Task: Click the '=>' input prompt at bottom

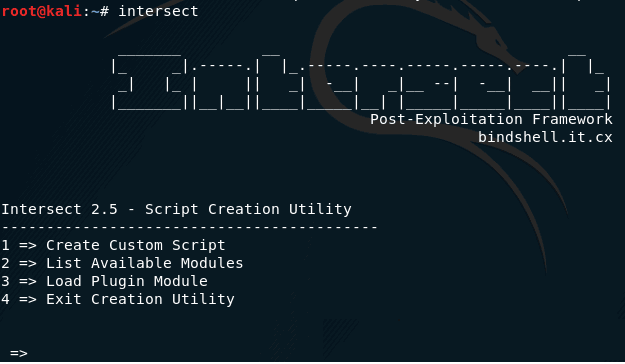Action: tap(19, 353)
